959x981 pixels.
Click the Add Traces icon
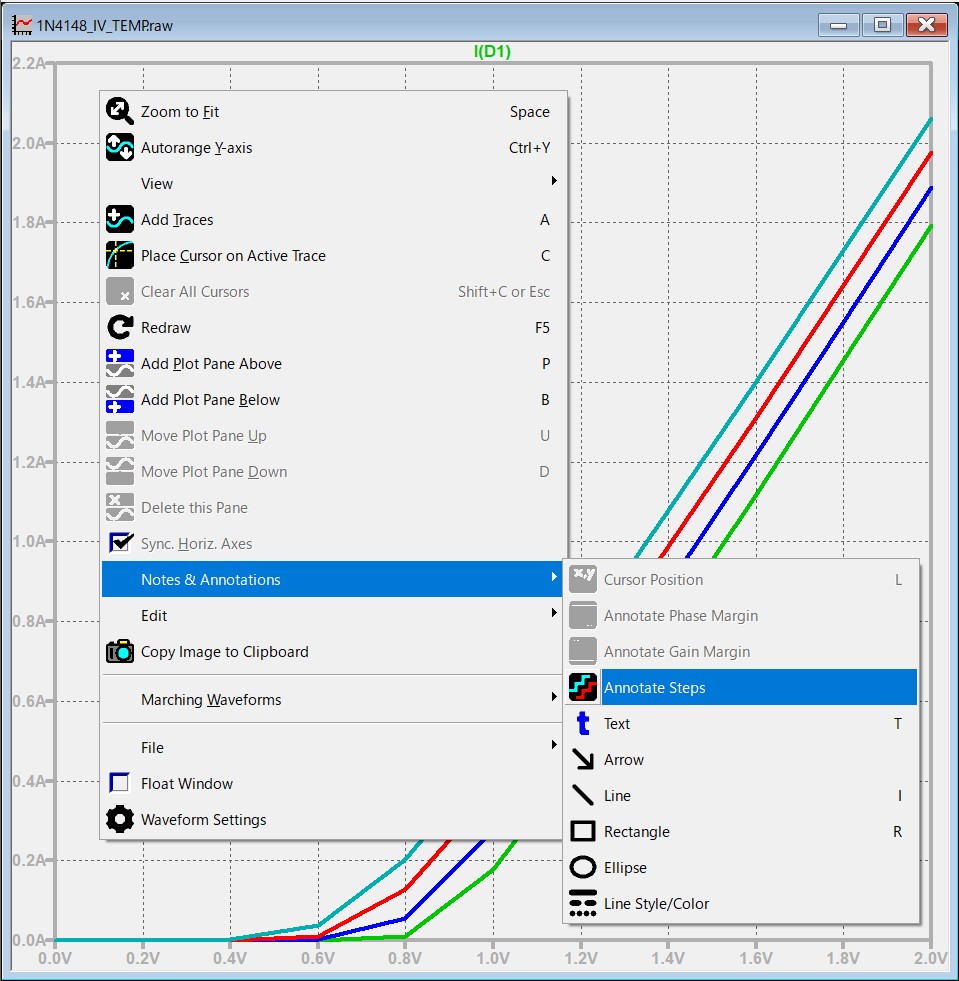(120, 220)
